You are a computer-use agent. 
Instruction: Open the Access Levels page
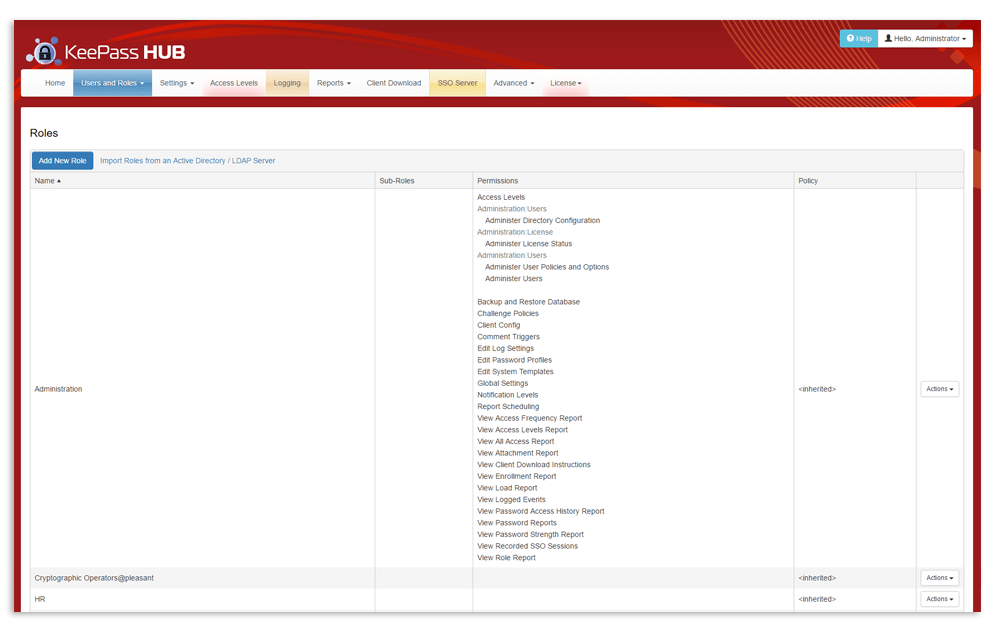[x=233, y=83]
